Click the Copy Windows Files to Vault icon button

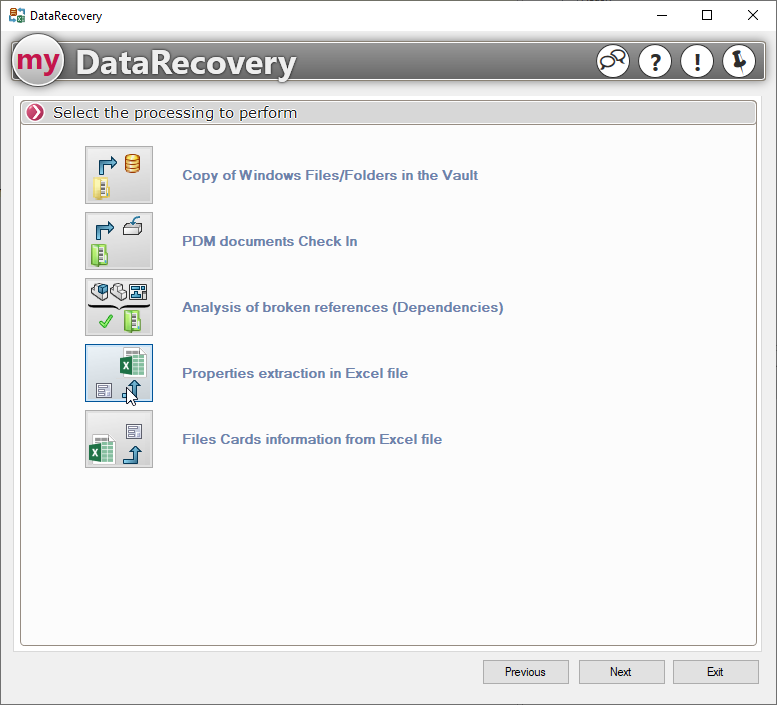click(119, 175)
